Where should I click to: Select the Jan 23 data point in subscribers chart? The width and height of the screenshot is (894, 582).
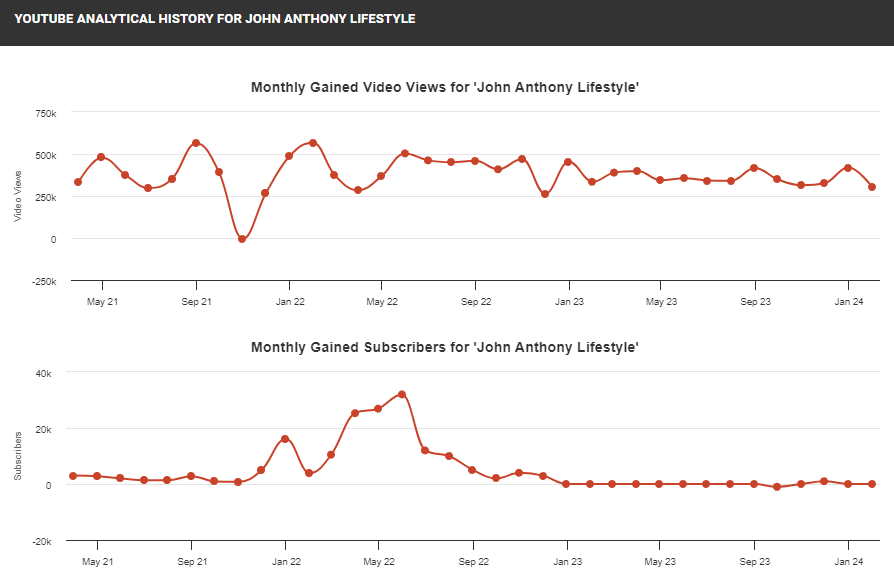pos(566,484)
